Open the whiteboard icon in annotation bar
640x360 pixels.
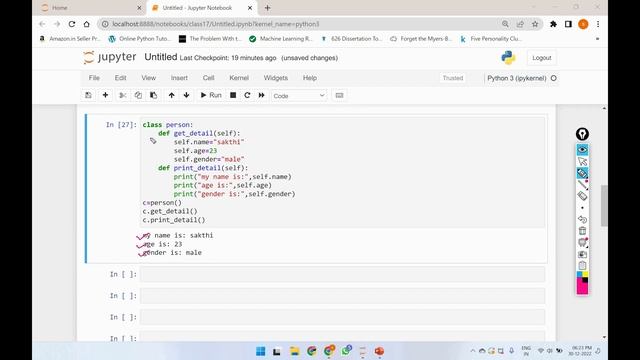582,242
